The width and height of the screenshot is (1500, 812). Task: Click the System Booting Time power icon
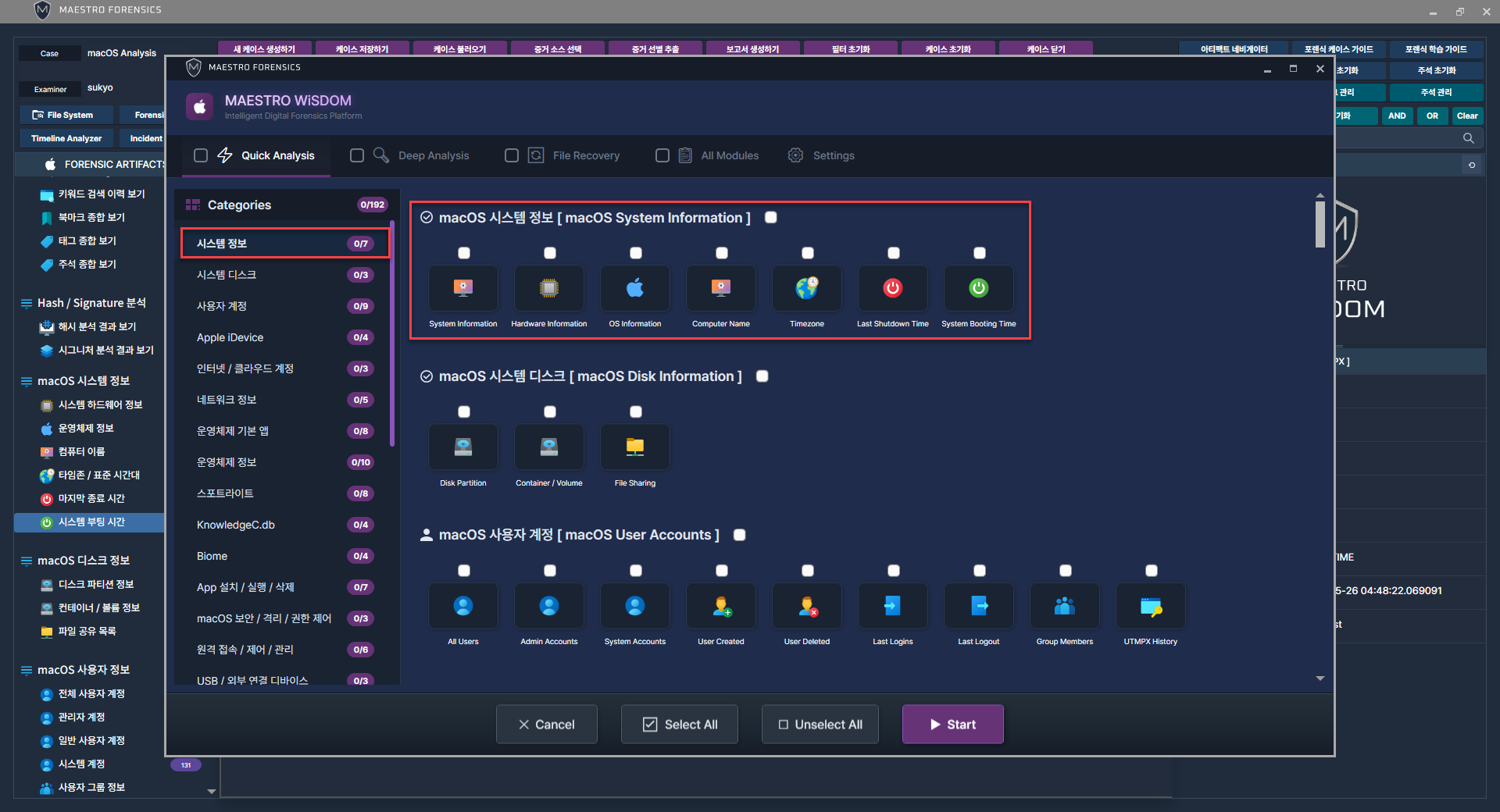[x=979, y=288]
